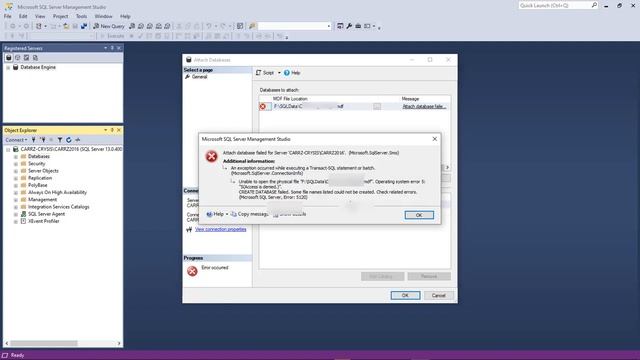Click the XEvent Profiler icon in tree
640x360 pixels.
(x=24, y=221)
